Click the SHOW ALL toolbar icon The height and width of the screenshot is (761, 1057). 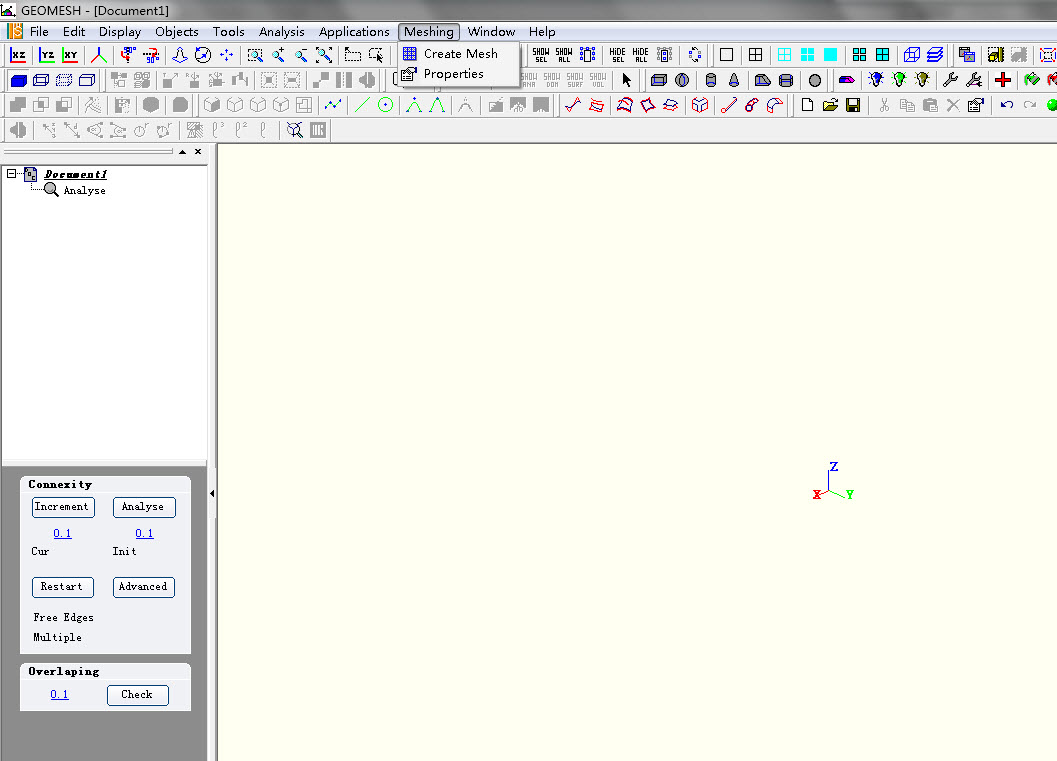tap(564, 55)
